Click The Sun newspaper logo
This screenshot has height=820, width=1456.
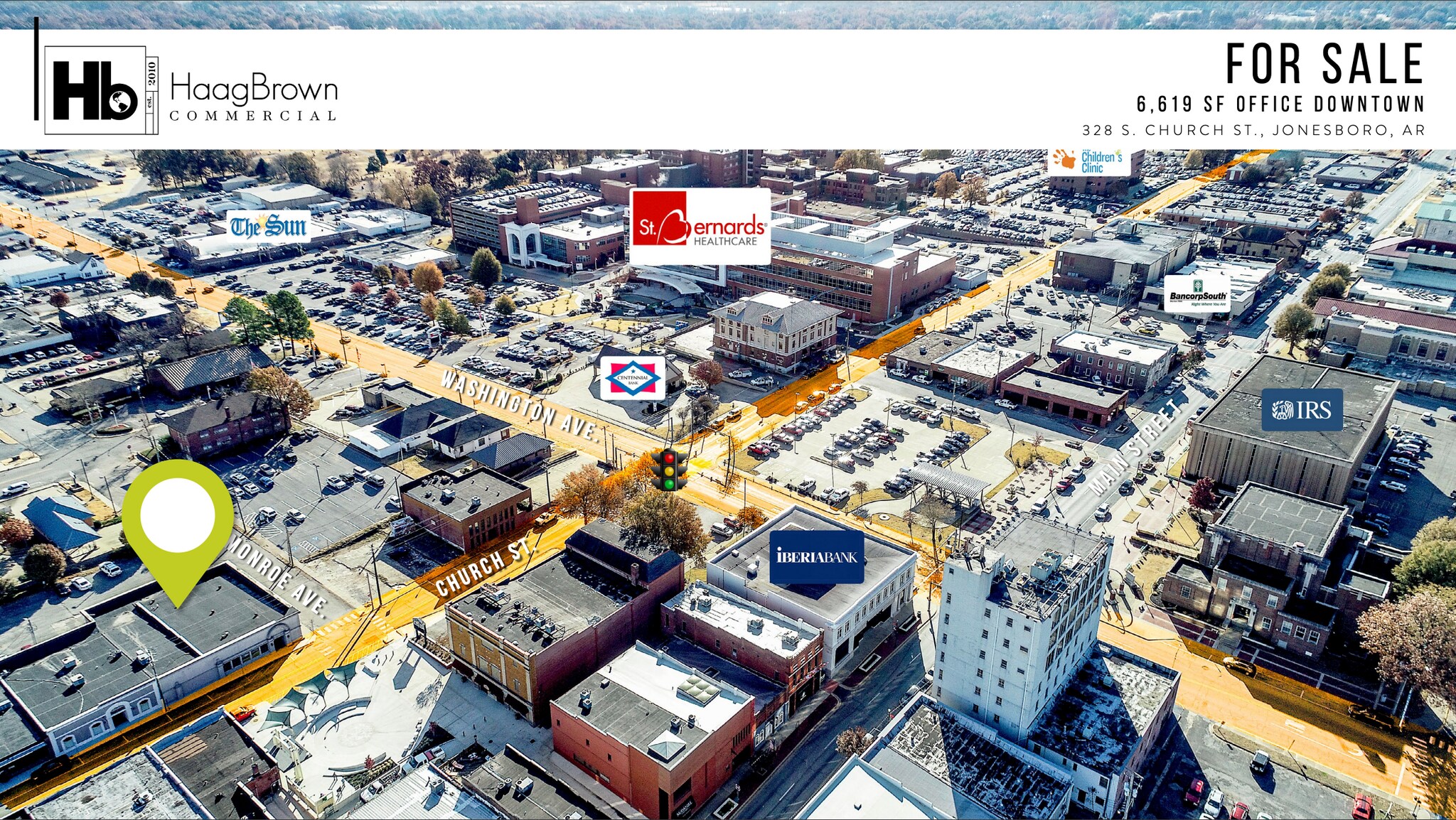pyautogui.click(x=268, y=227)
